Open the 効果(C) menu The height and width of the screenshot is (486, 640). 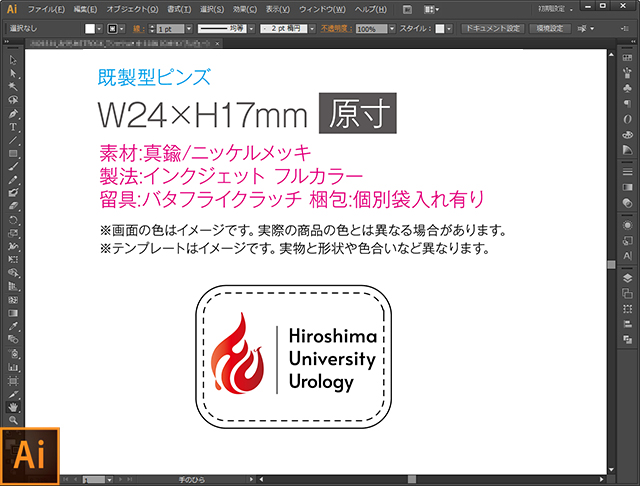(245, 9)
